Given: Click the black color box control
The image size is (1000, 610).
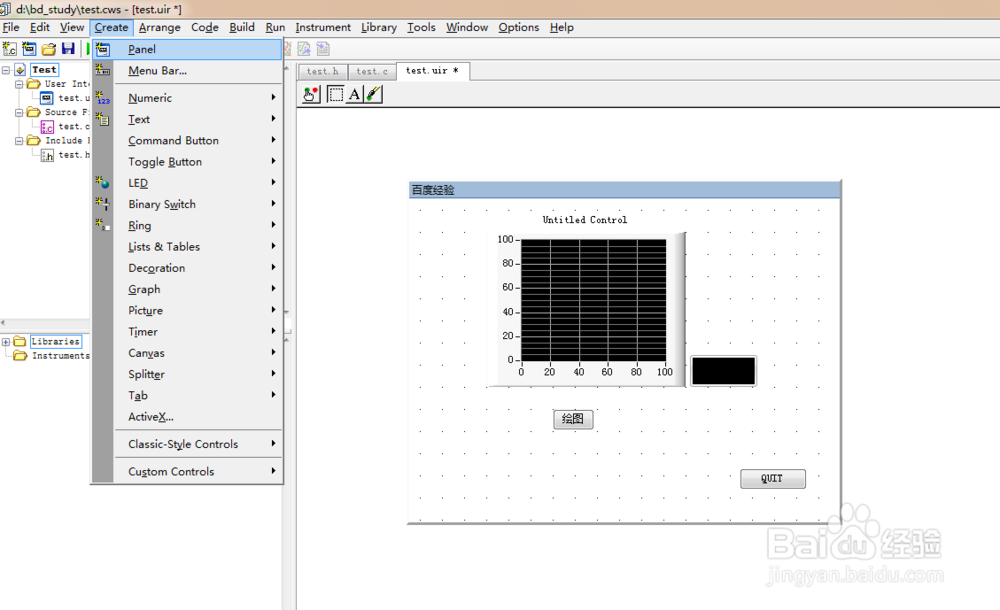Looking at the screenshot, I should tap(723, 371).
